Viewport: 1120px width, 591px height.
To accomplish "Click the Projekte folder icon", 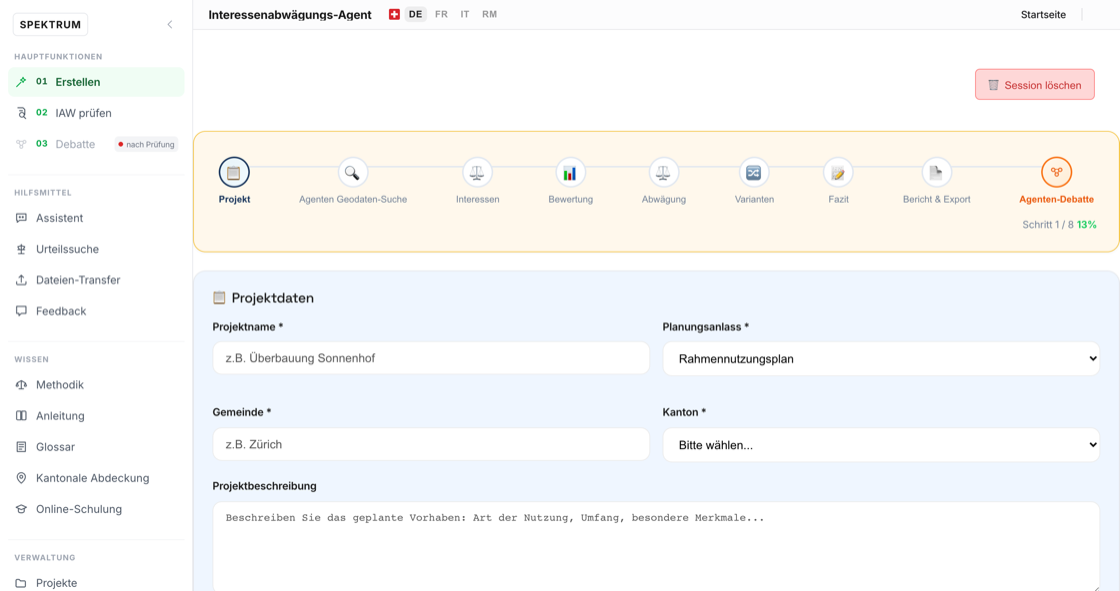I will [x=21, y=583].
